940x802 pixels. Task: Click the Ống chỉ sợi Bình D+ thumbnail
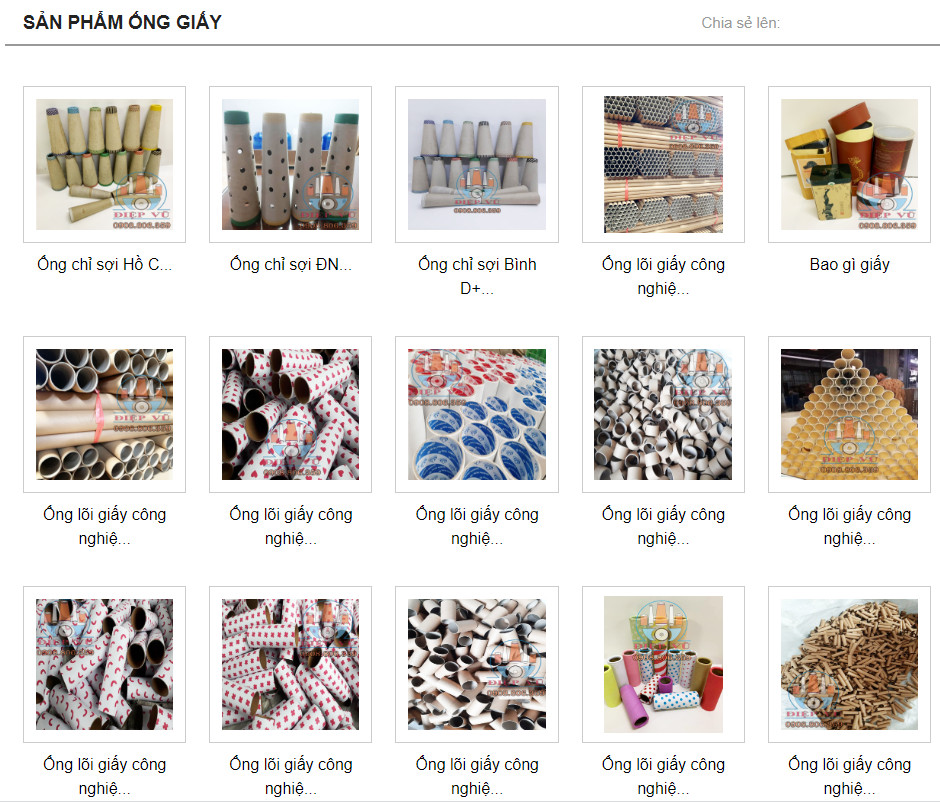(477, 164)
